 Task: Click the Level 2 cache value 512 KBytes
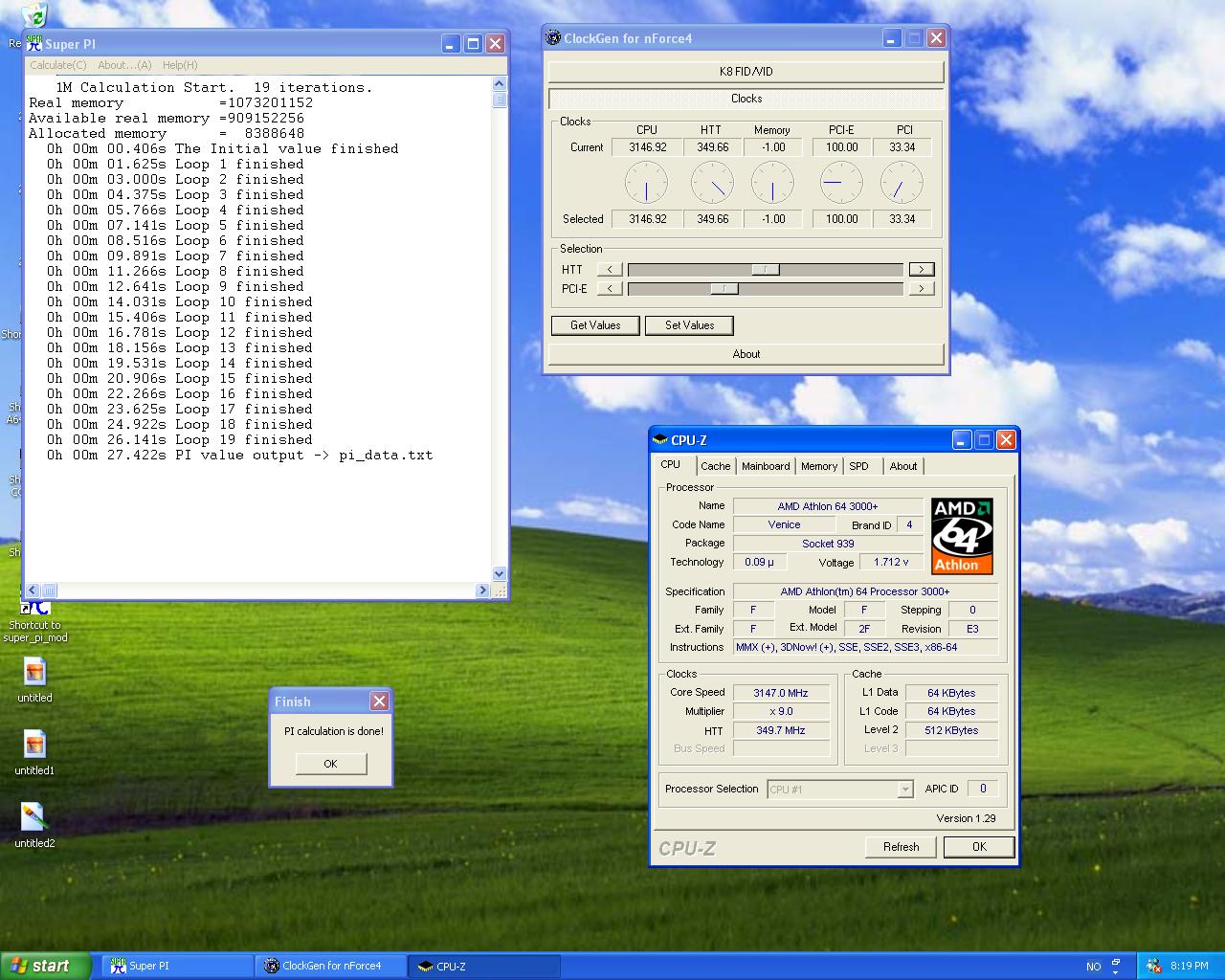tap(951, 730)
